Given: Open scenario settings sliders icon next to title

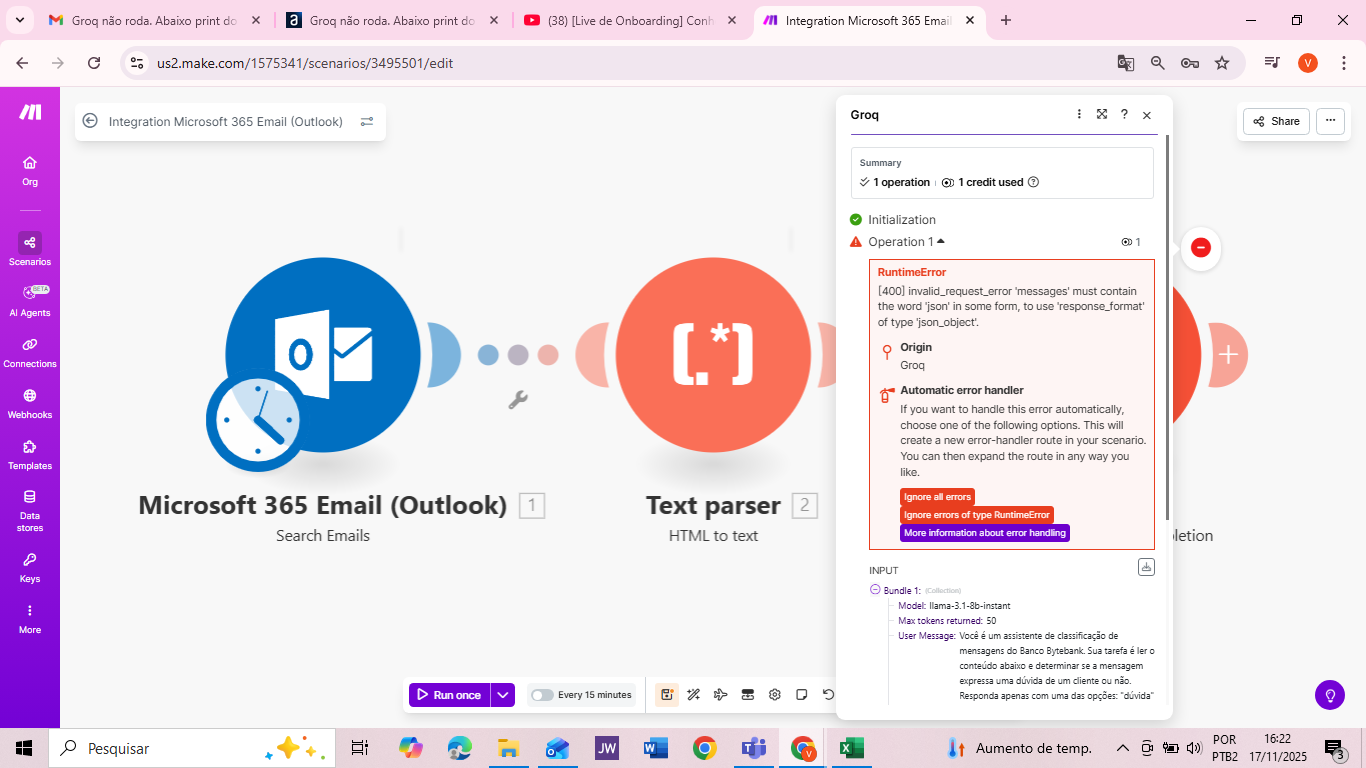Looking at the screenshot, I should click(367, 121).
